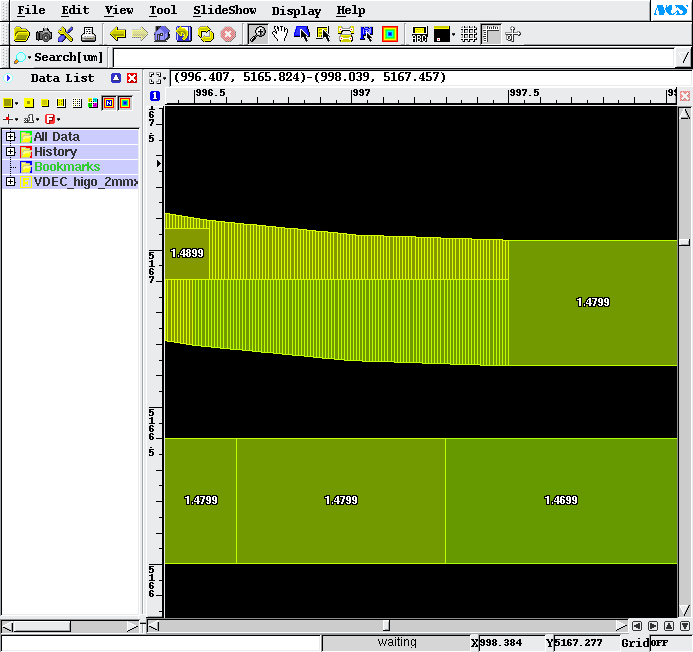
Task: Close the layout view with red X
Action: point(685,96)
